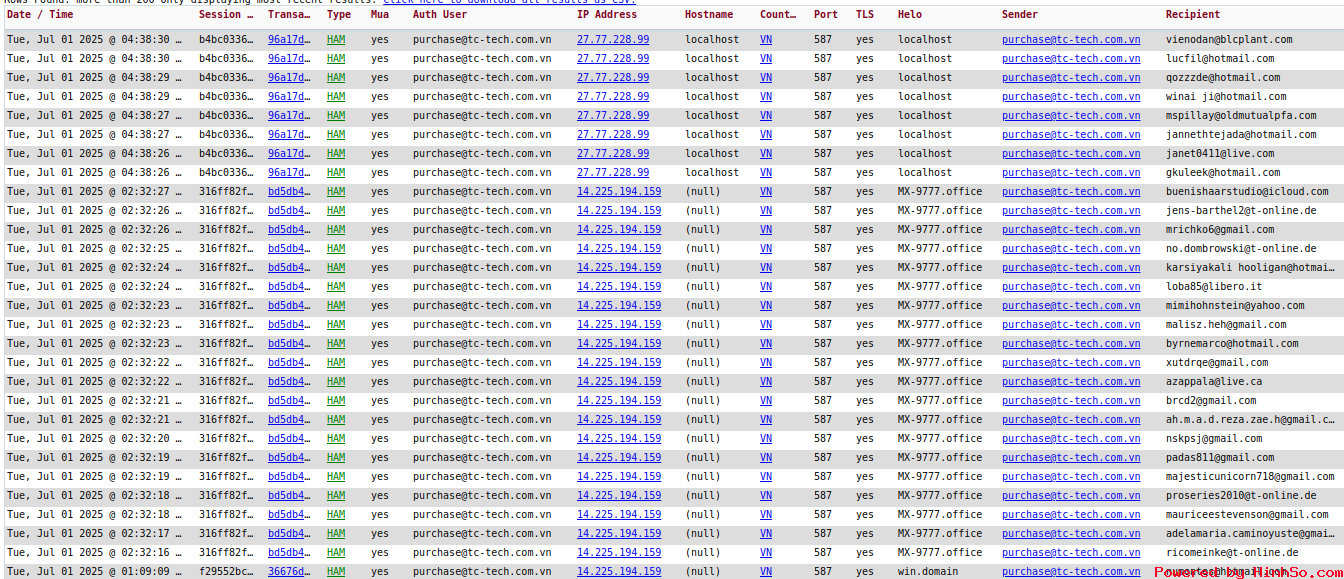Sort by the Port column header
The width and height of the screenshot is (1344, 579).
point(826,15)
